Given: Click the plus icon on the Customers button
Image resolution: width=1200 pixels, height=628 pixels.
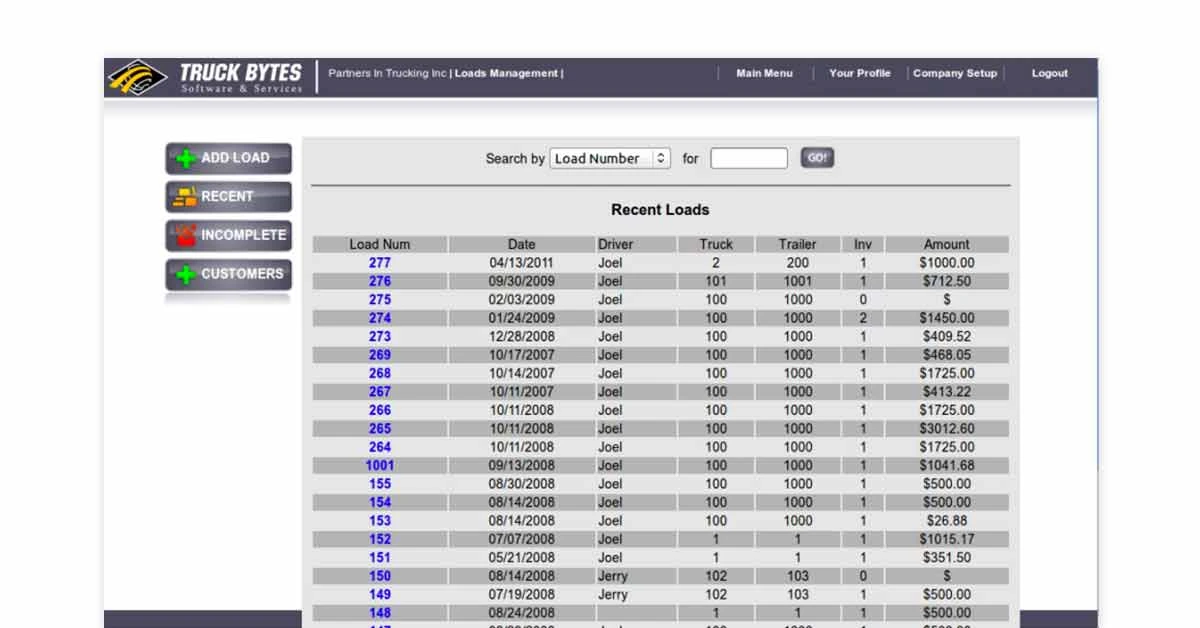Looking at the screenshot, I should click(x=183, y=273).
